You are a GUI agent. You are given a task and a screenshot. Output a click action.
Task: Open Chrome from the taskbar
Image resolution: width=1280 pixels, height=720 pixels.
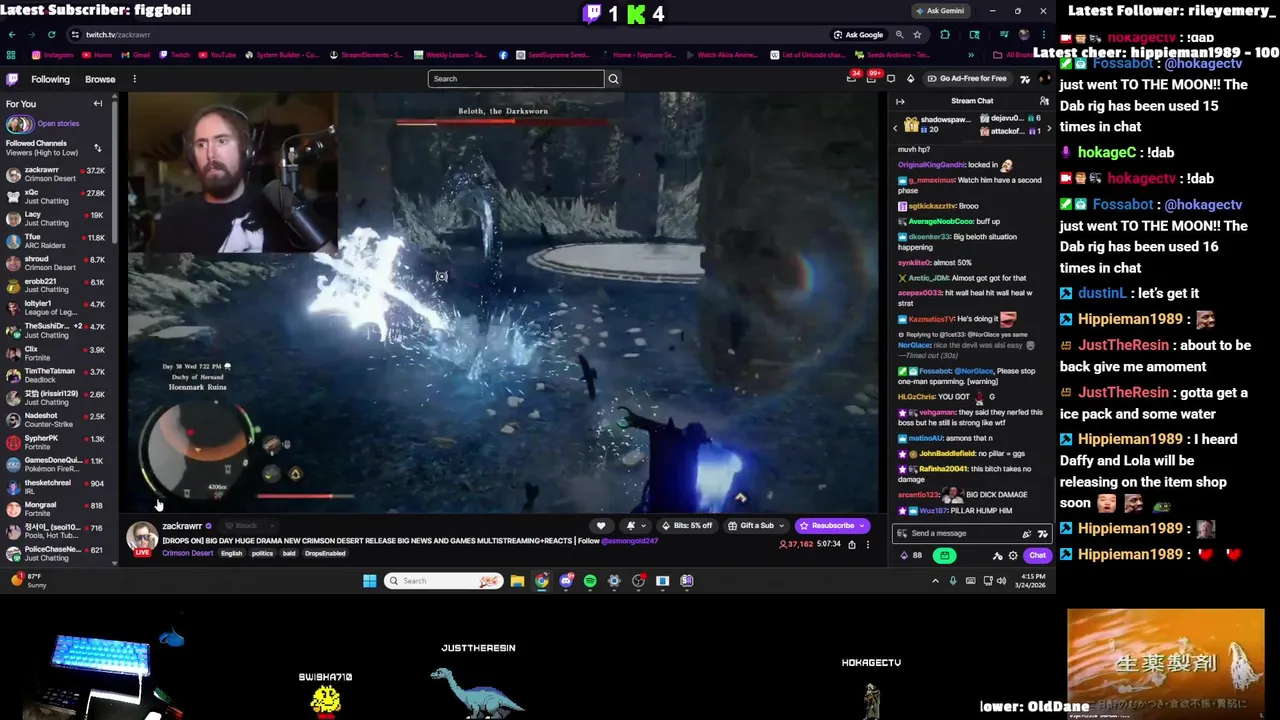[x=541, y=581]
